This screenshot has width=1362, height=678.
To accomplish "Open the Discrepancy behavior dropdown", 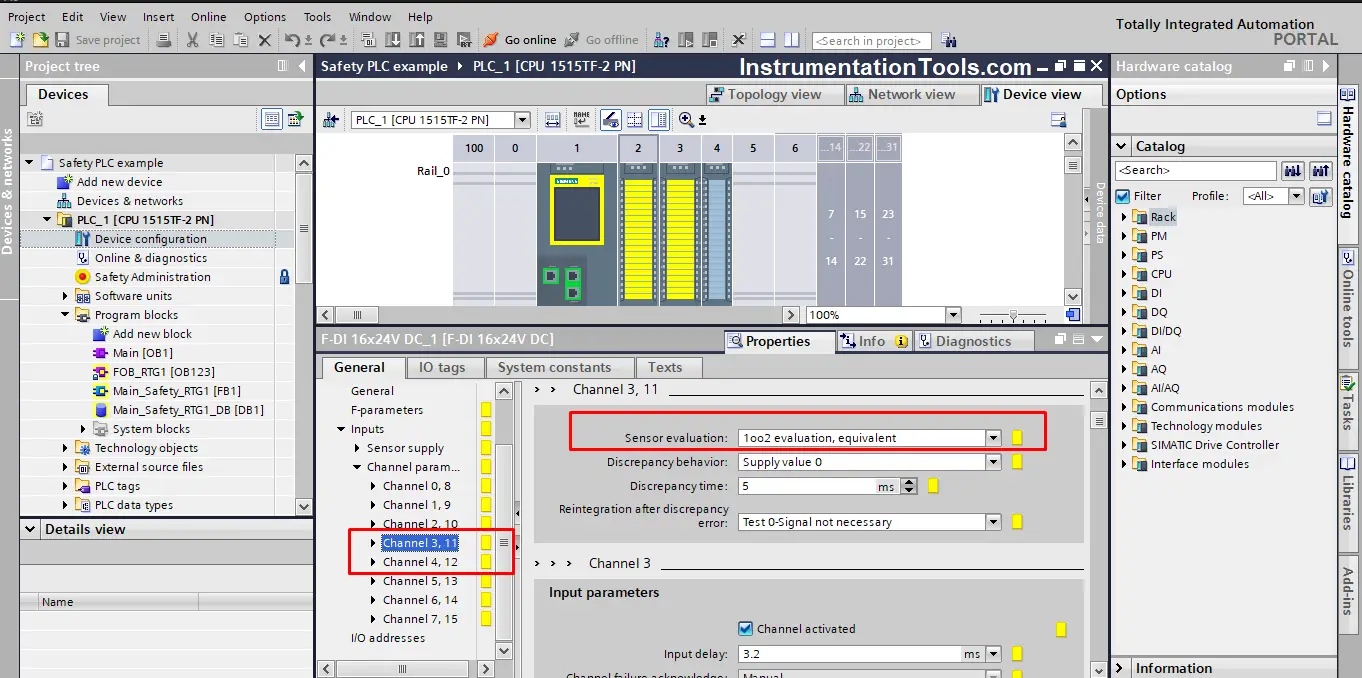I will click(x=993, y=462).
